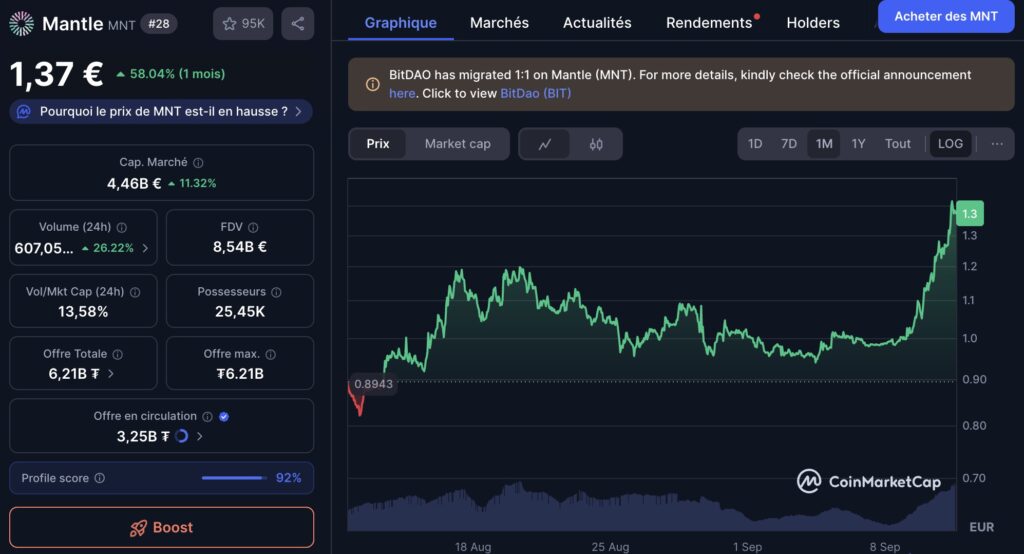Open the chart more options ellipsis

(997, 144)
